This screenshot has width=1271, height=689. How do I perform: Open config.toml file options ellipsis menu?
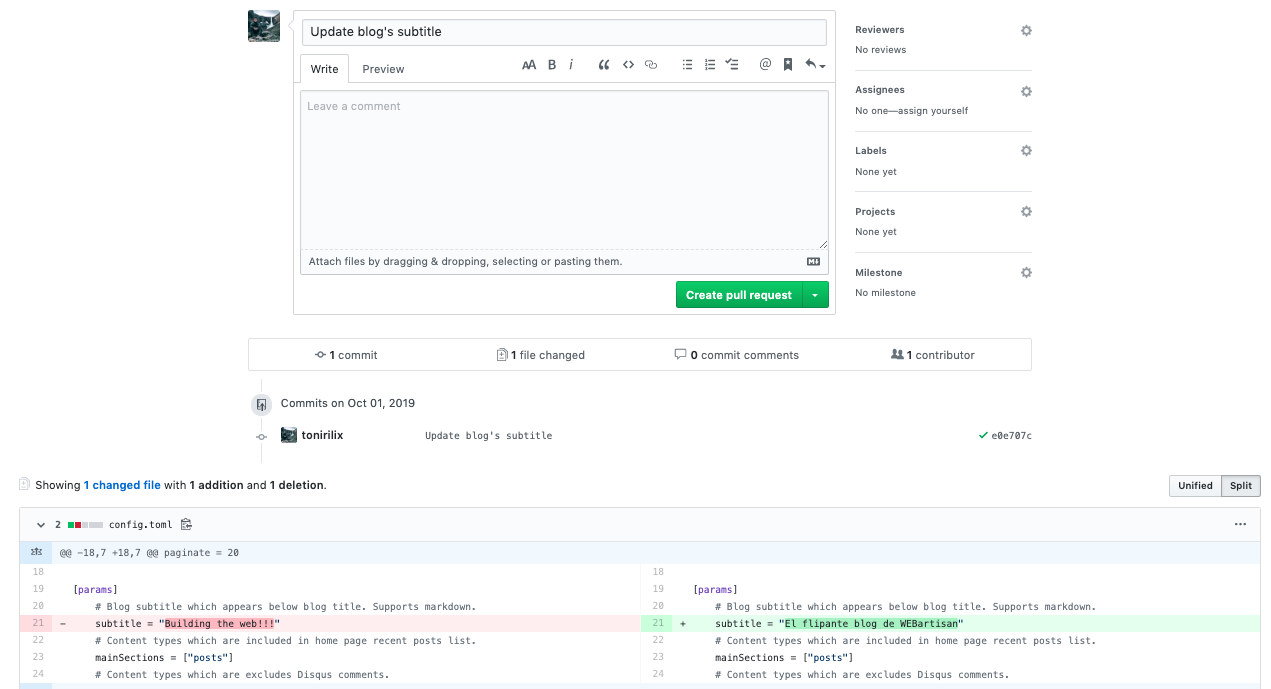1240,524
